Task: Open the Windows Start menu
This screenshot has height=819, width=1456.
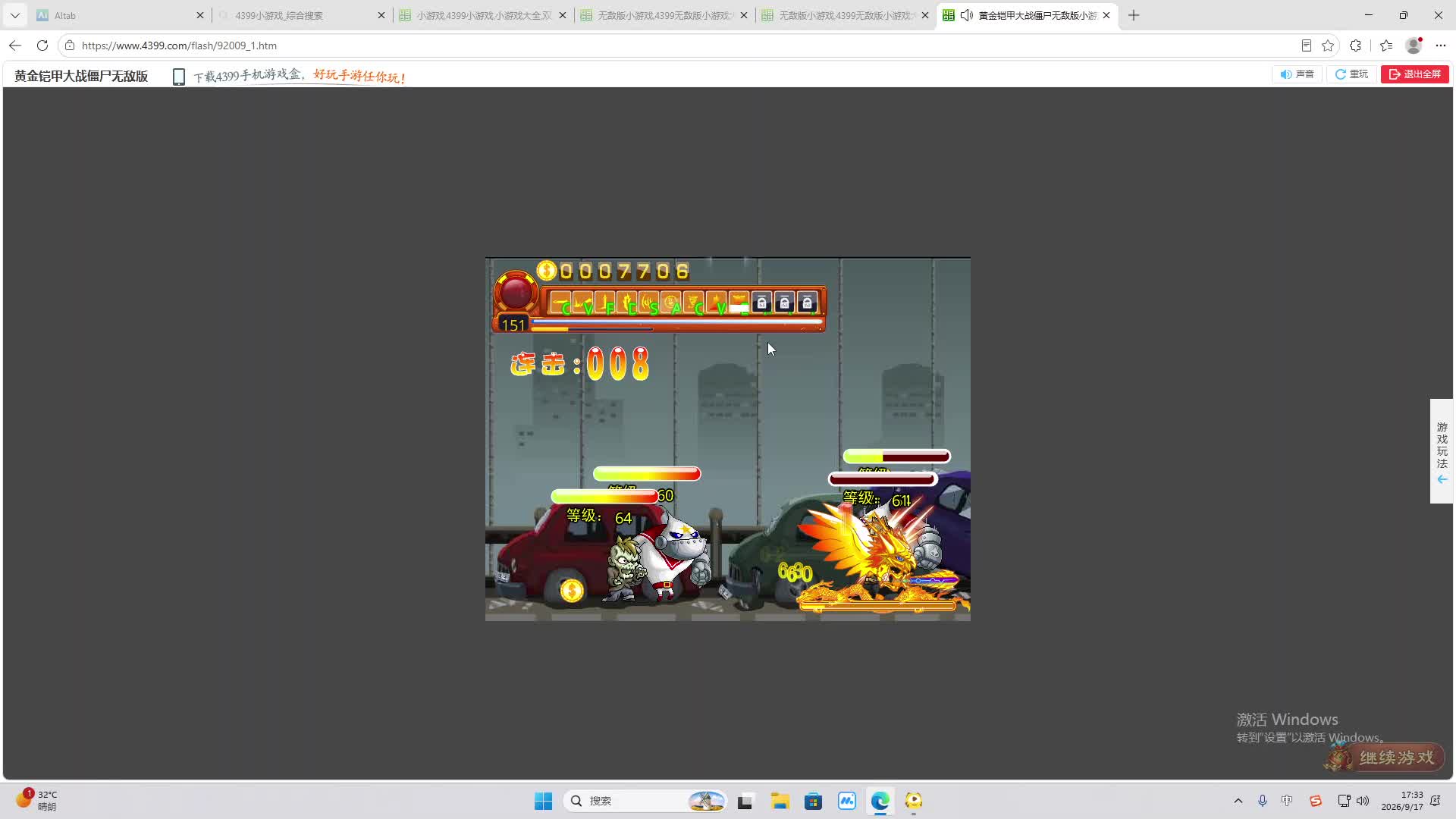Action: tap(543, 801)
